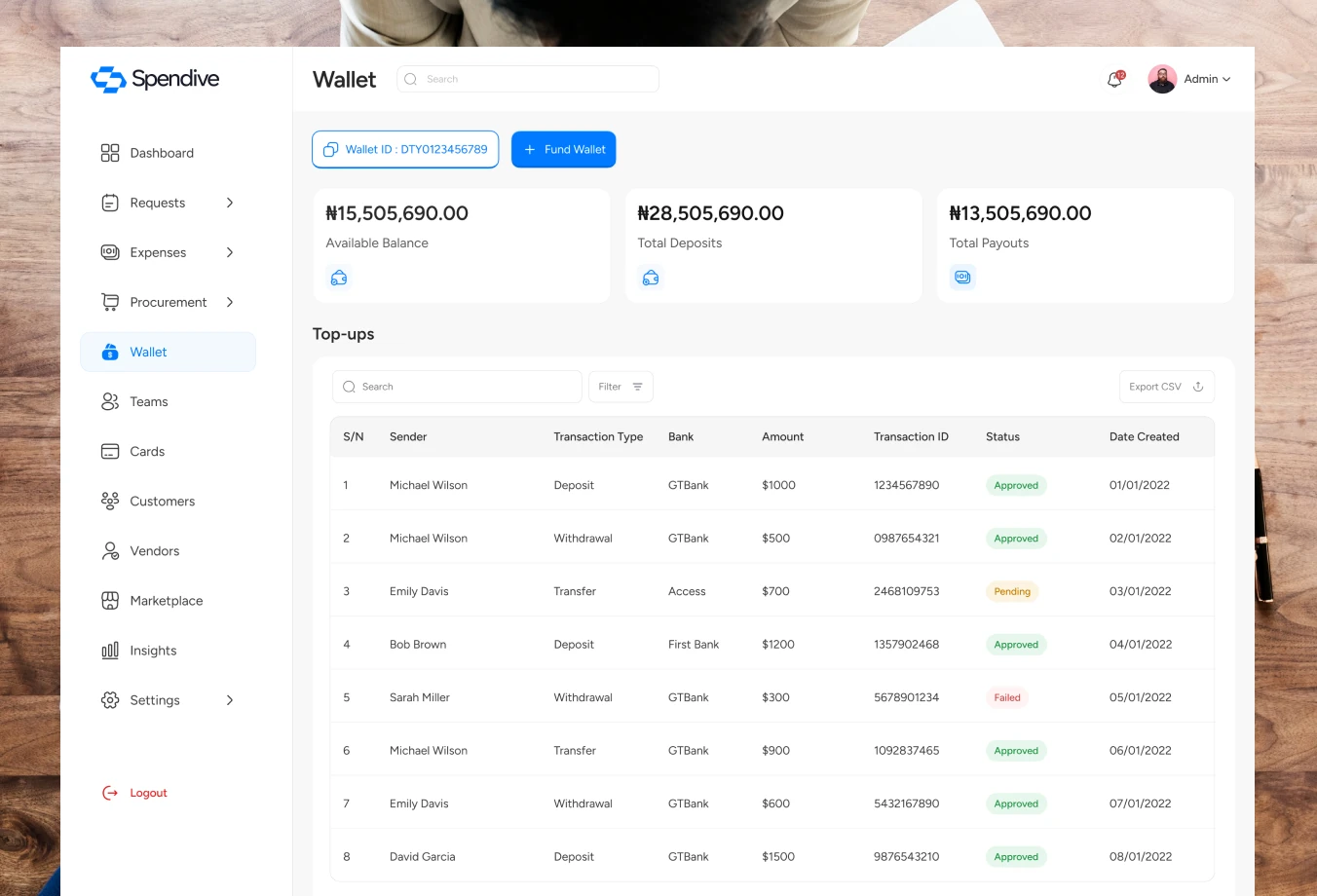This screenshot has width=1317, height=896.
Task: Click the Vendors person icon
Action: pyautogui.click(x=110, y=550)
